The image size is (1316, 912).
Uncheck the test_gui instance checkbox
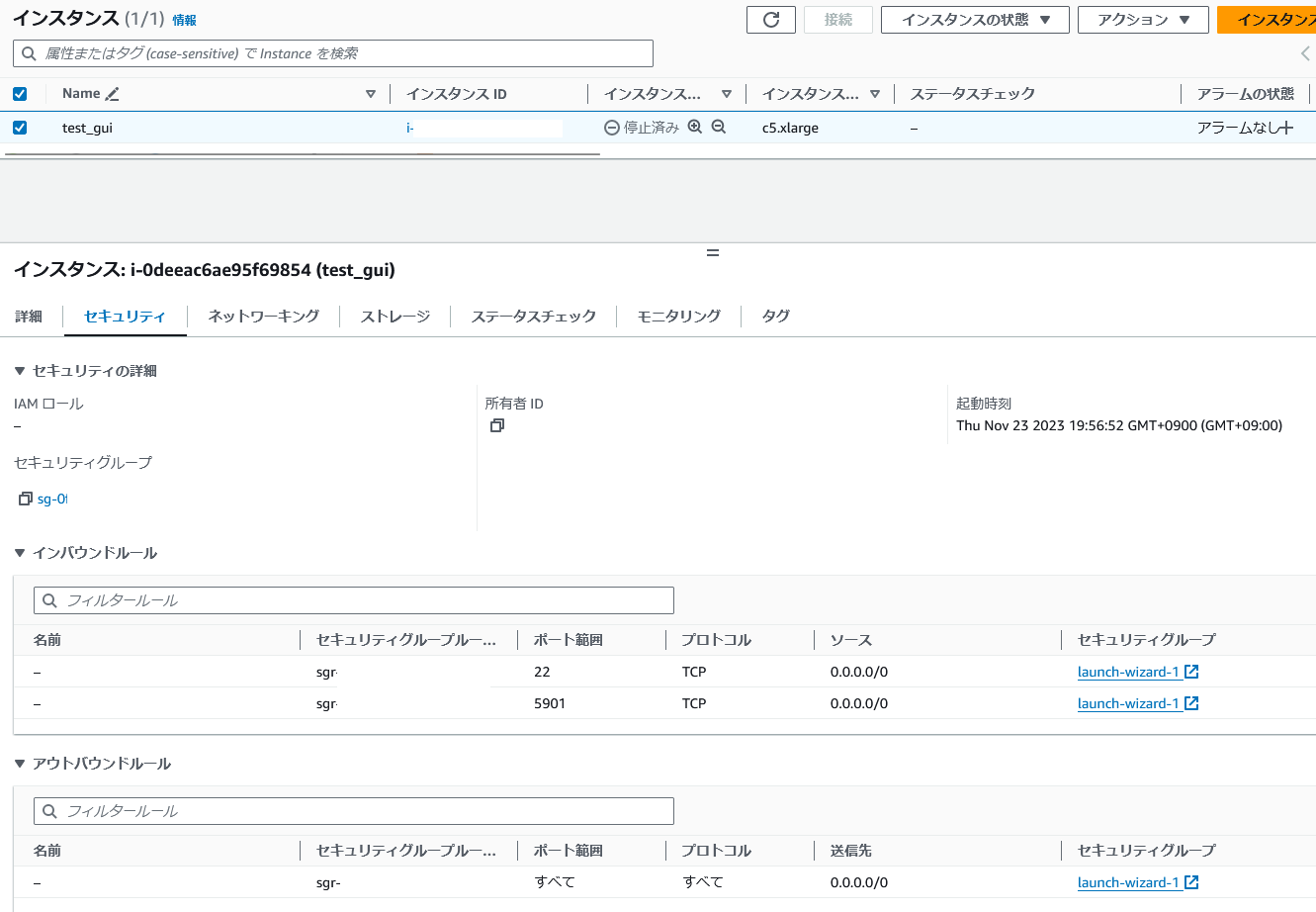20,128
